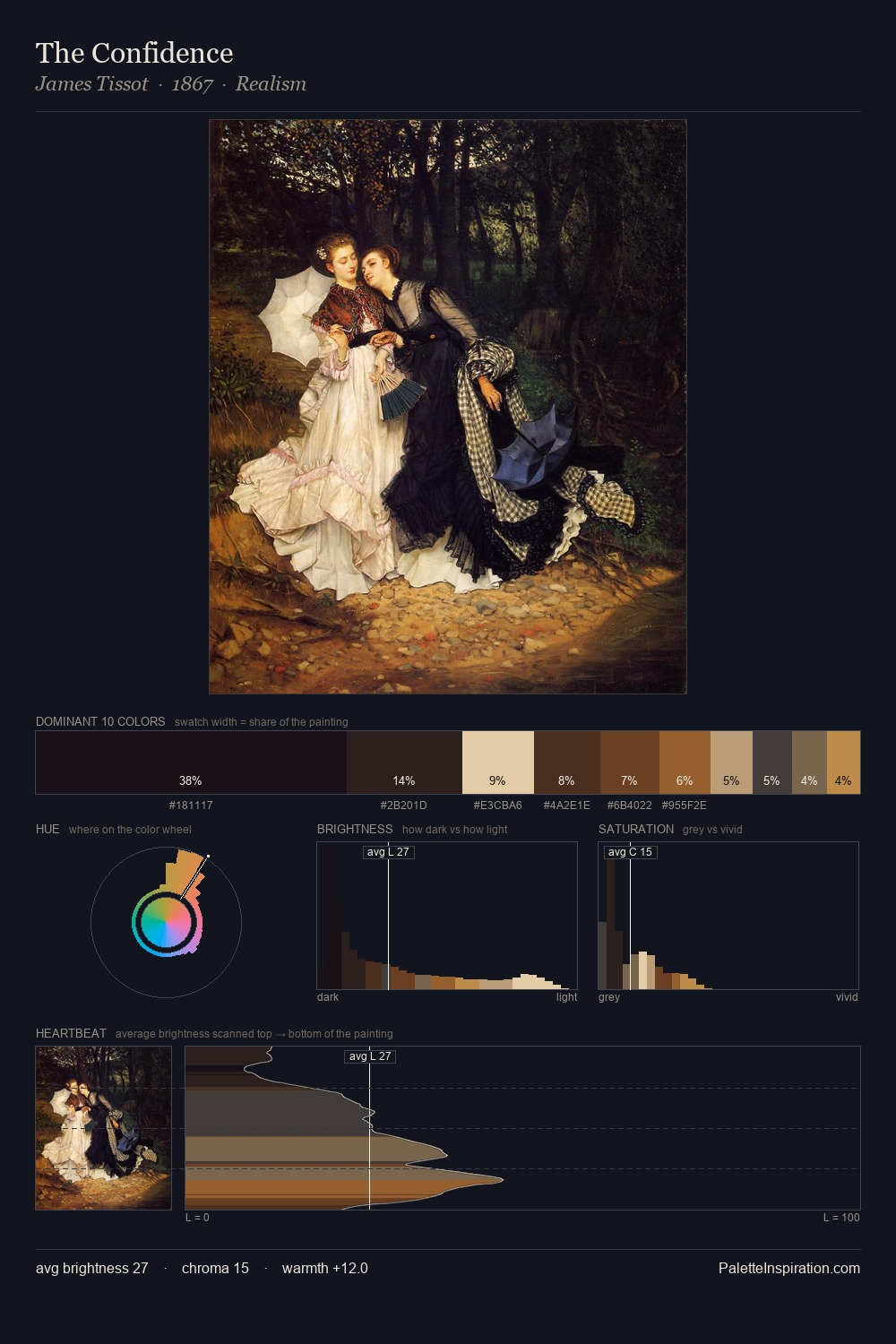Click the L = 0 axis label
The width and height of the screenshot is (896, 1344).
click(197, 1217)
